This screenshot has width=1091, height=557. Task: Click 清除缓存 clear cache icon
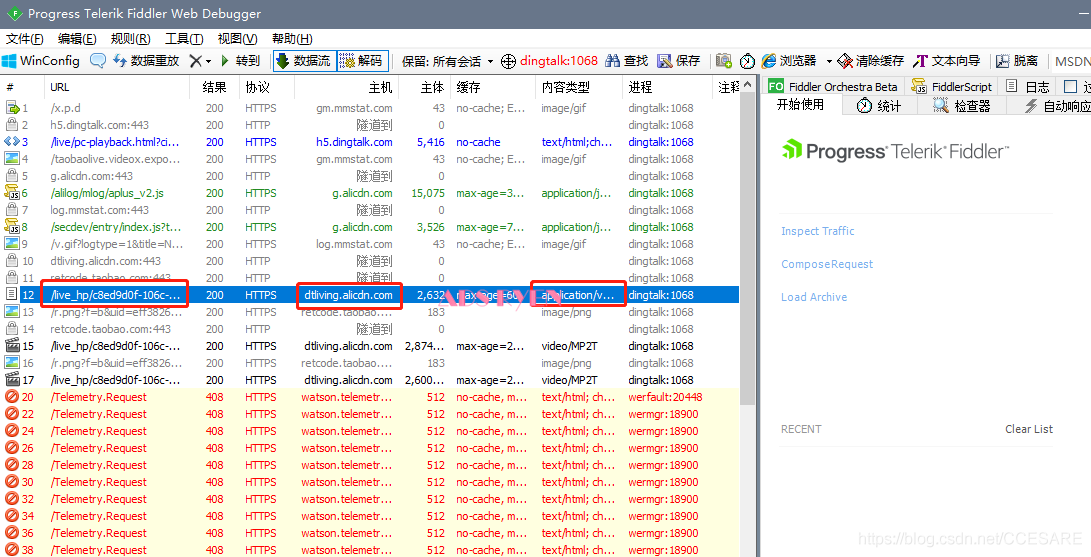click(x=845, y=61)
